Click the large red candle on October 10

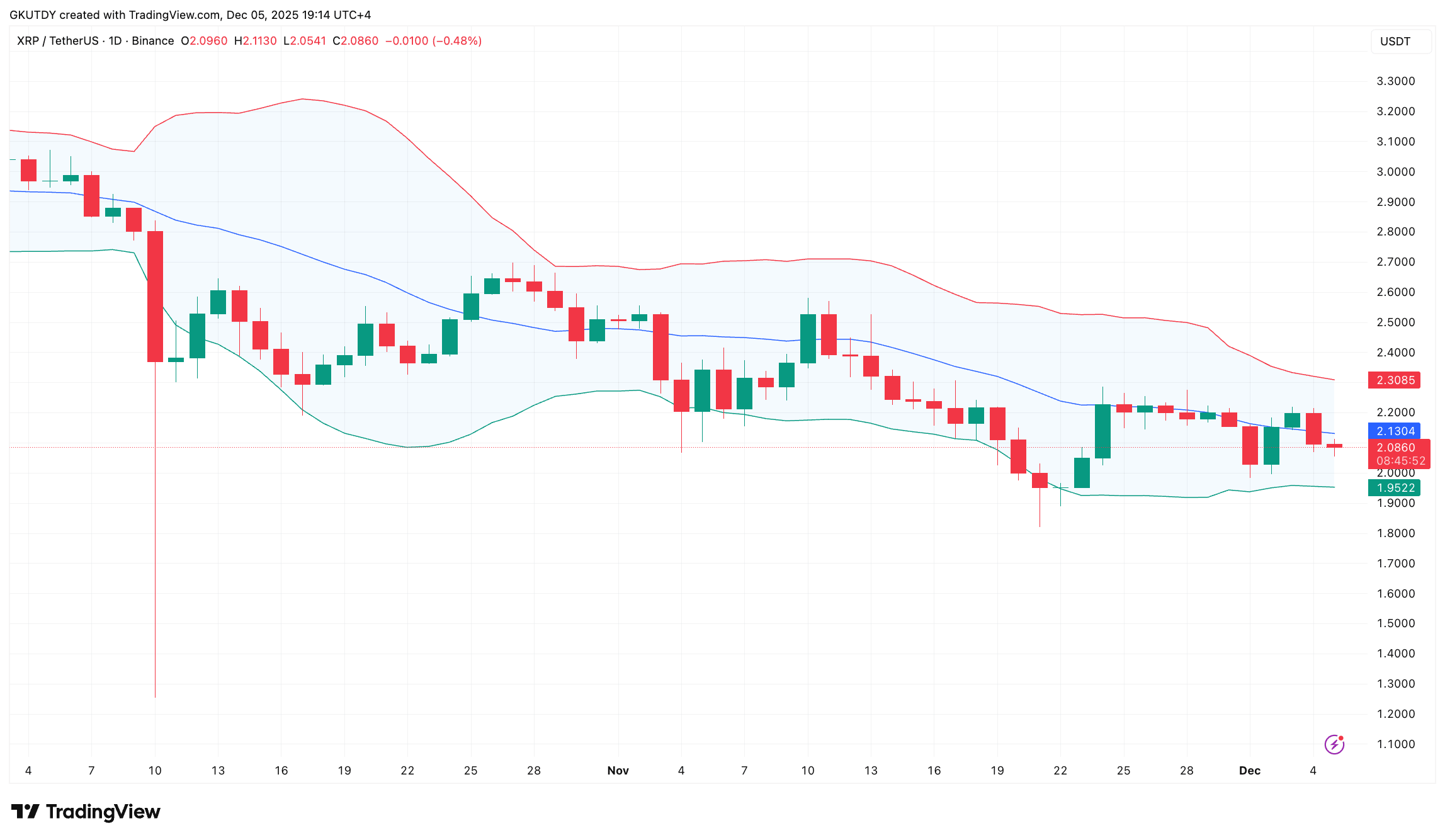click(x=155, y=296)
